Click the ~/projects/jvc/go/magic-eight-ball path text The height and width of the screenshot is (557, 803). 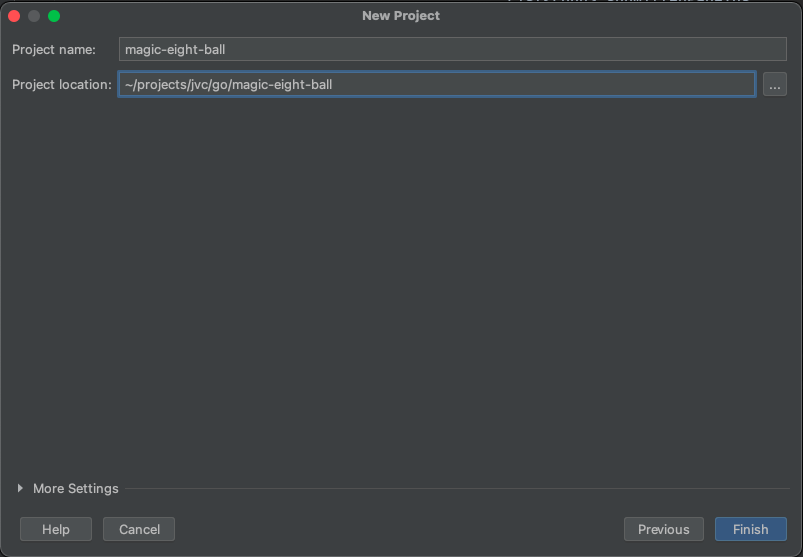(x=228, y=85)
